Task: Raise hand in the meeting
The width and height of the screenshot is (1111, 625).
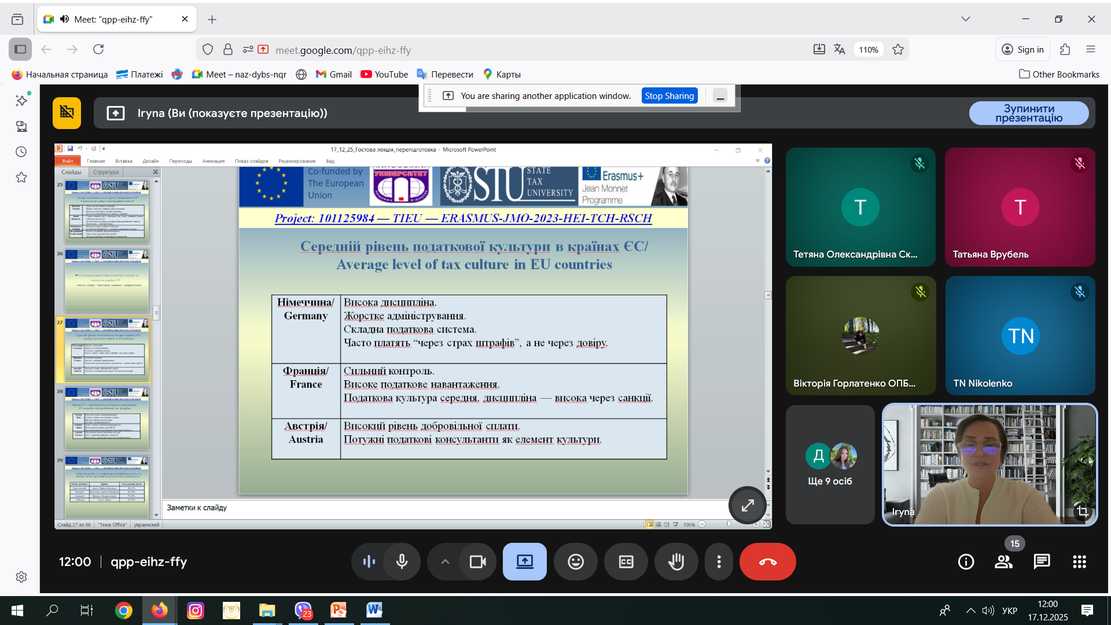Action: 676,562
